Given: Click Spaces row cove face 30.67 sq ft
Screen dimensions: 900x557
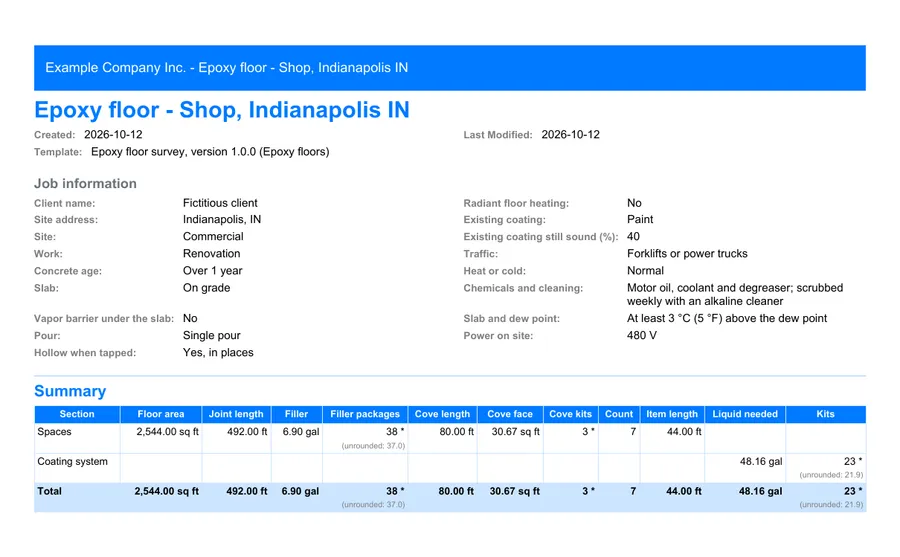Looking at the screenshot, I should click(x=515, y=431).
